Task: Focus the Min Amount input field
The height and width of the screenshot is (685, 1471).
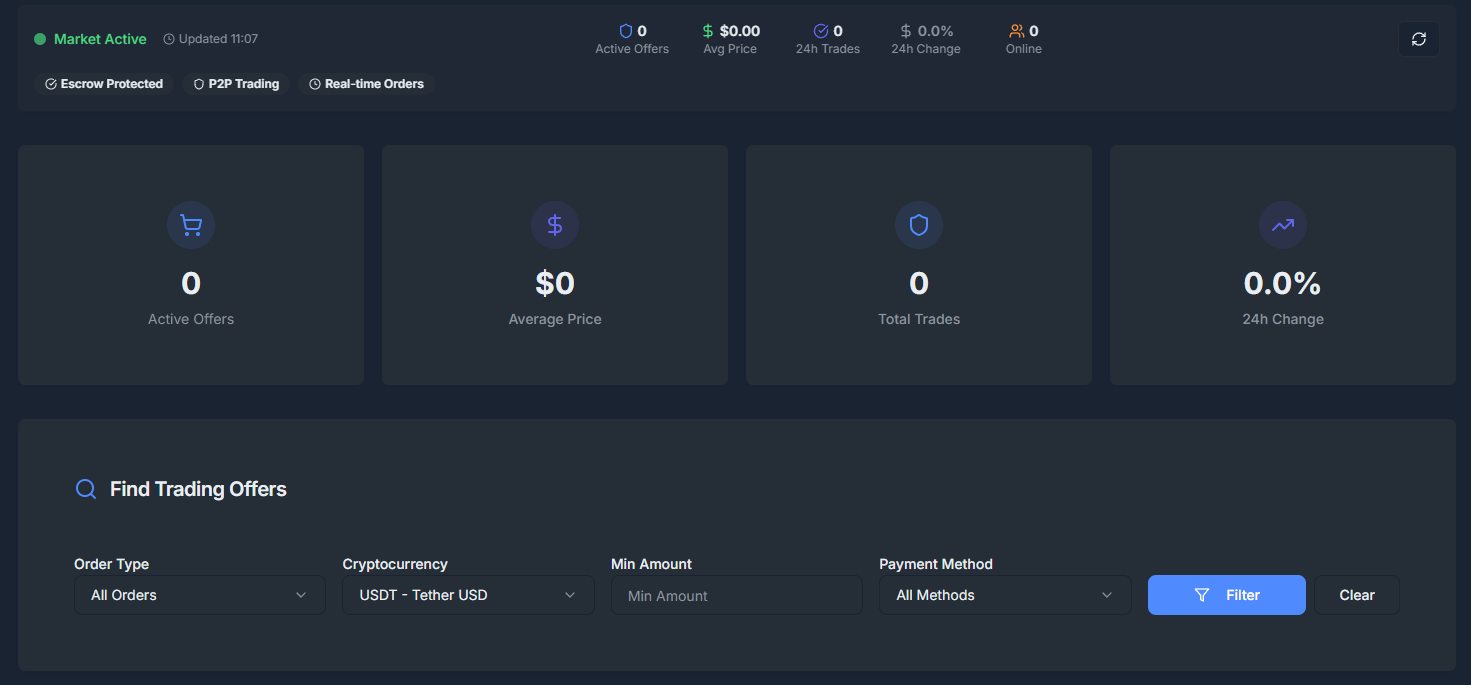Action: [736, 595]
